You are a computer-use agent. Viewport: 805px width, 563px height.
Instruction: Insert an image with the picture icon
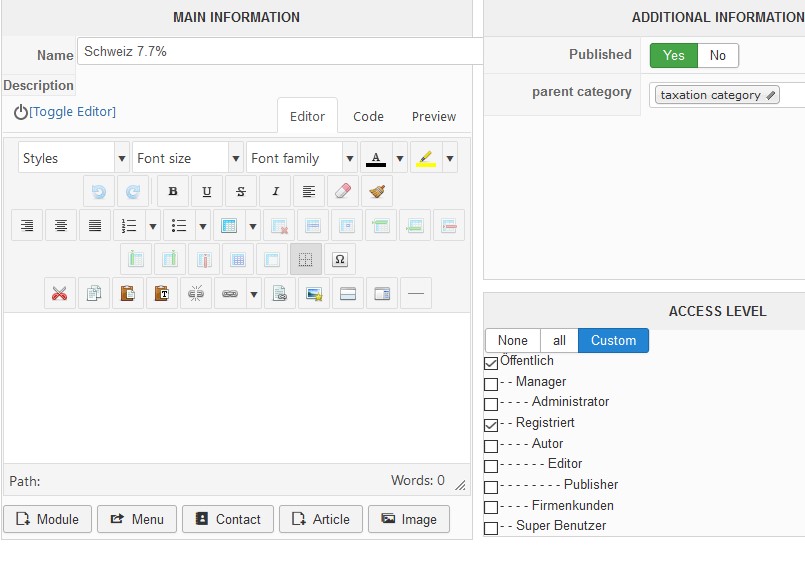tap(314, 294)
